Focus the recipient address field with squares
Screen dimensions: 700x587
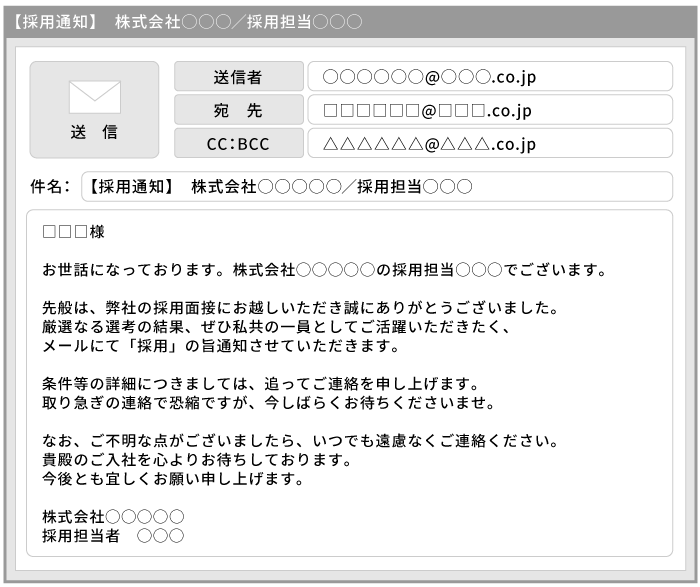click(x=490, y=109)
